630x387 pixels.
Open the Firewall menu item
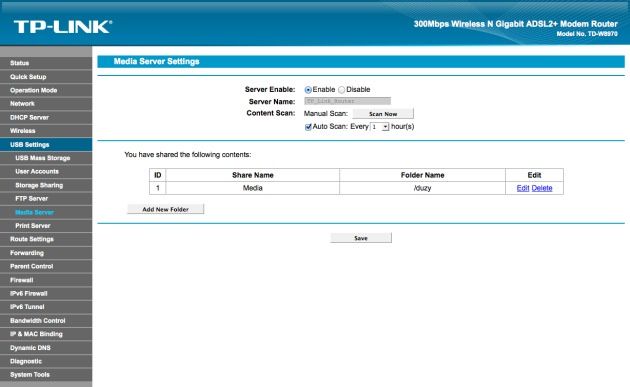pos(46,280)
